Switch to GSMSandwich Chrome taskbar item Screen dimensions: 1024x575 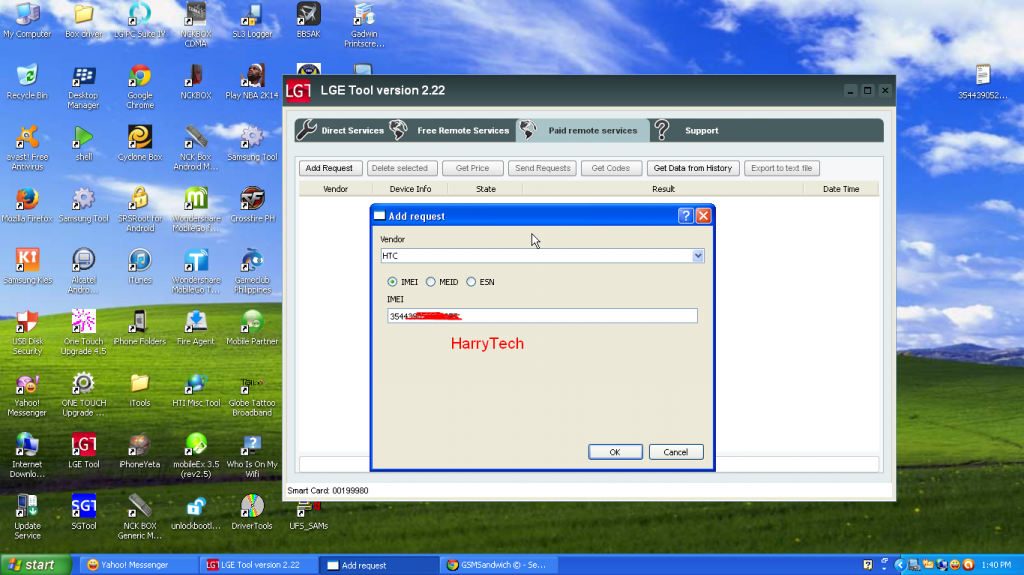click(499, 565)
